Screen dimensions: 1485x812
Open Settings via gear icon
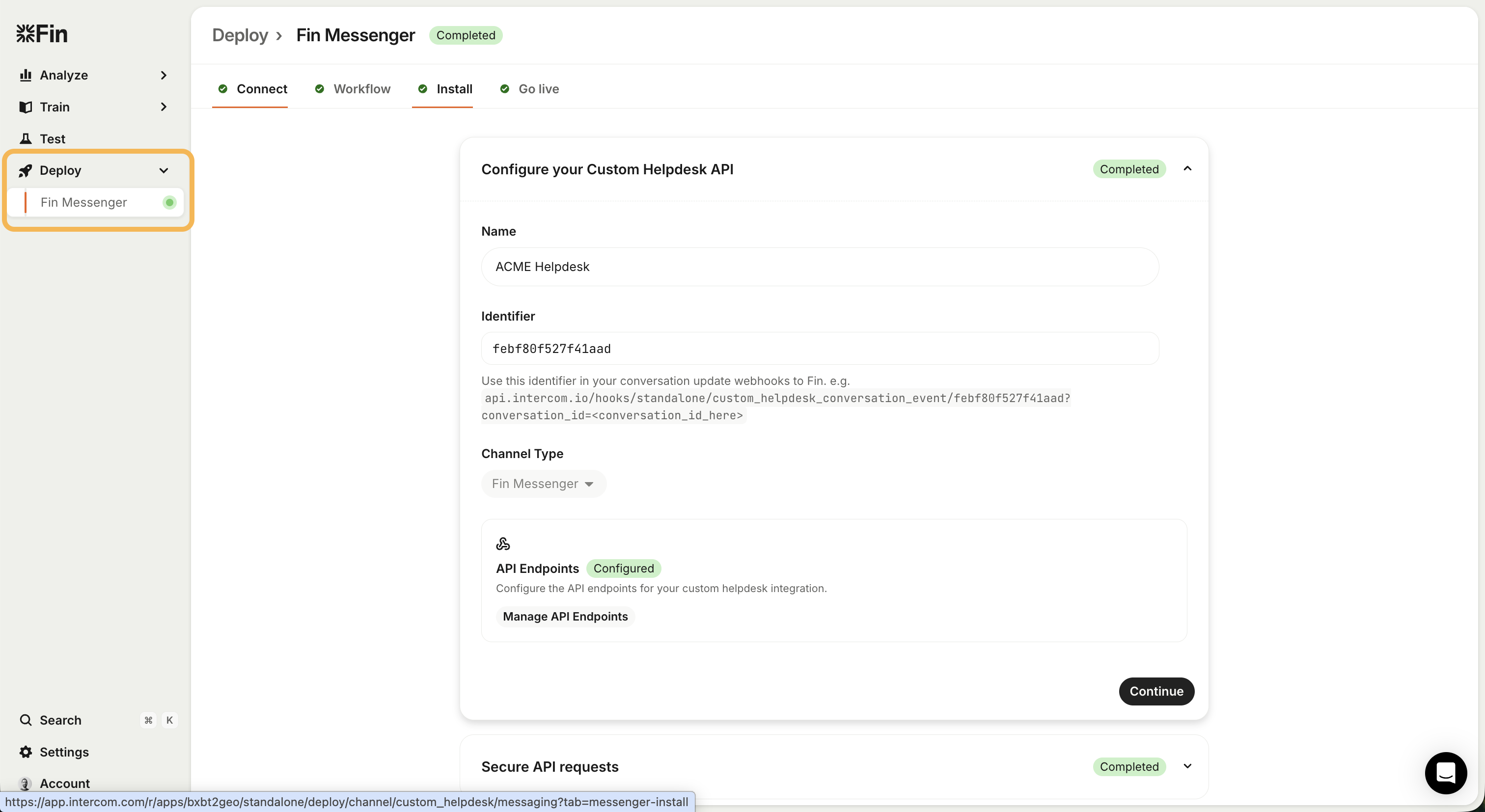tap(26, 752)
